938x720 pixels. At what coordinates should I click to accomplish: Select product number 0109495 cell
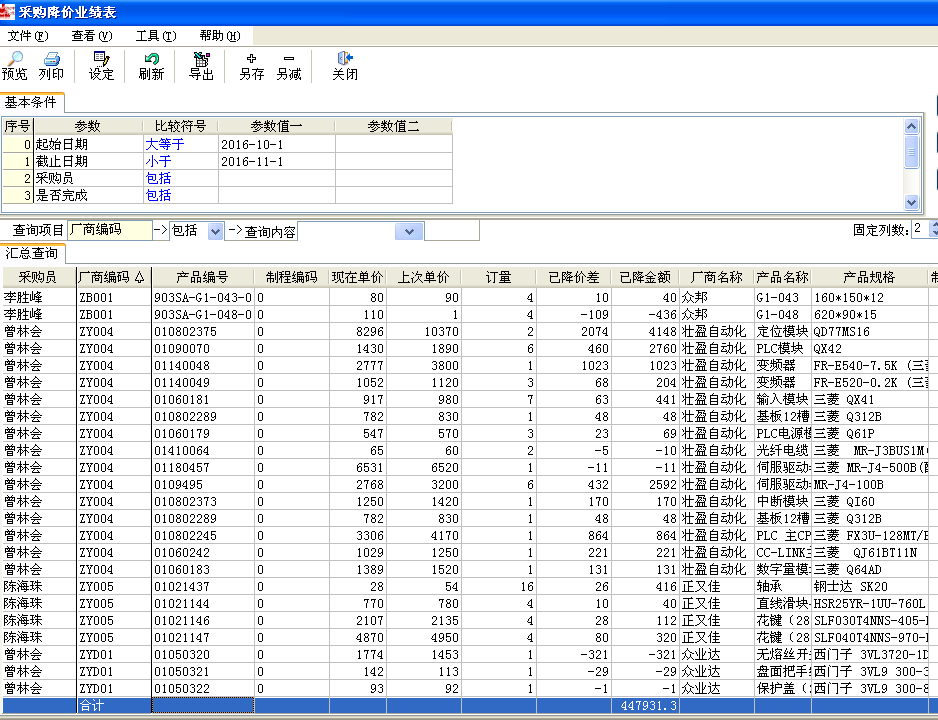click(x=203, y=484)
